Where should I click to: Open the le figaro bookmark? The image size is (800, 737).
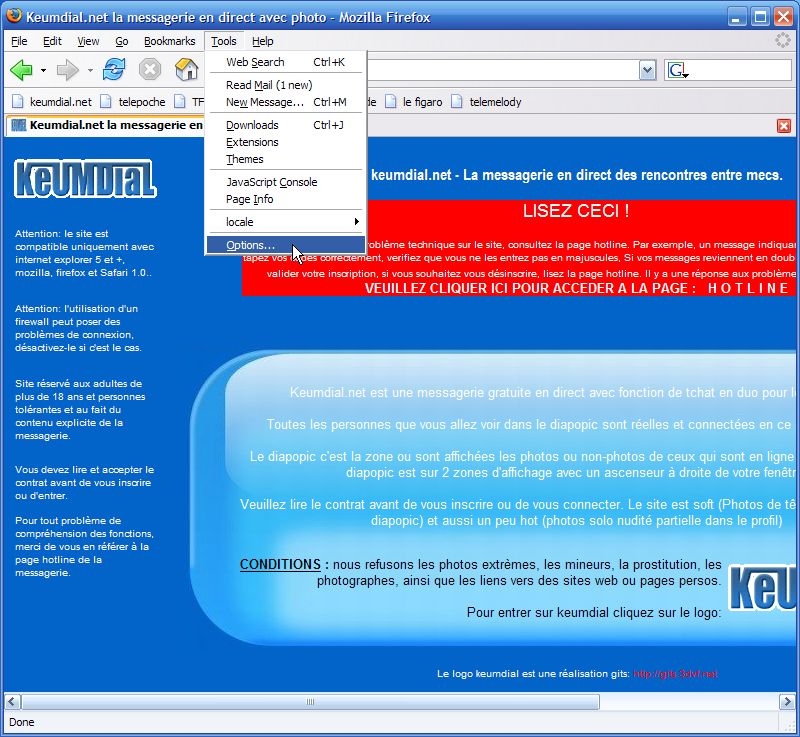coord(413,102)
